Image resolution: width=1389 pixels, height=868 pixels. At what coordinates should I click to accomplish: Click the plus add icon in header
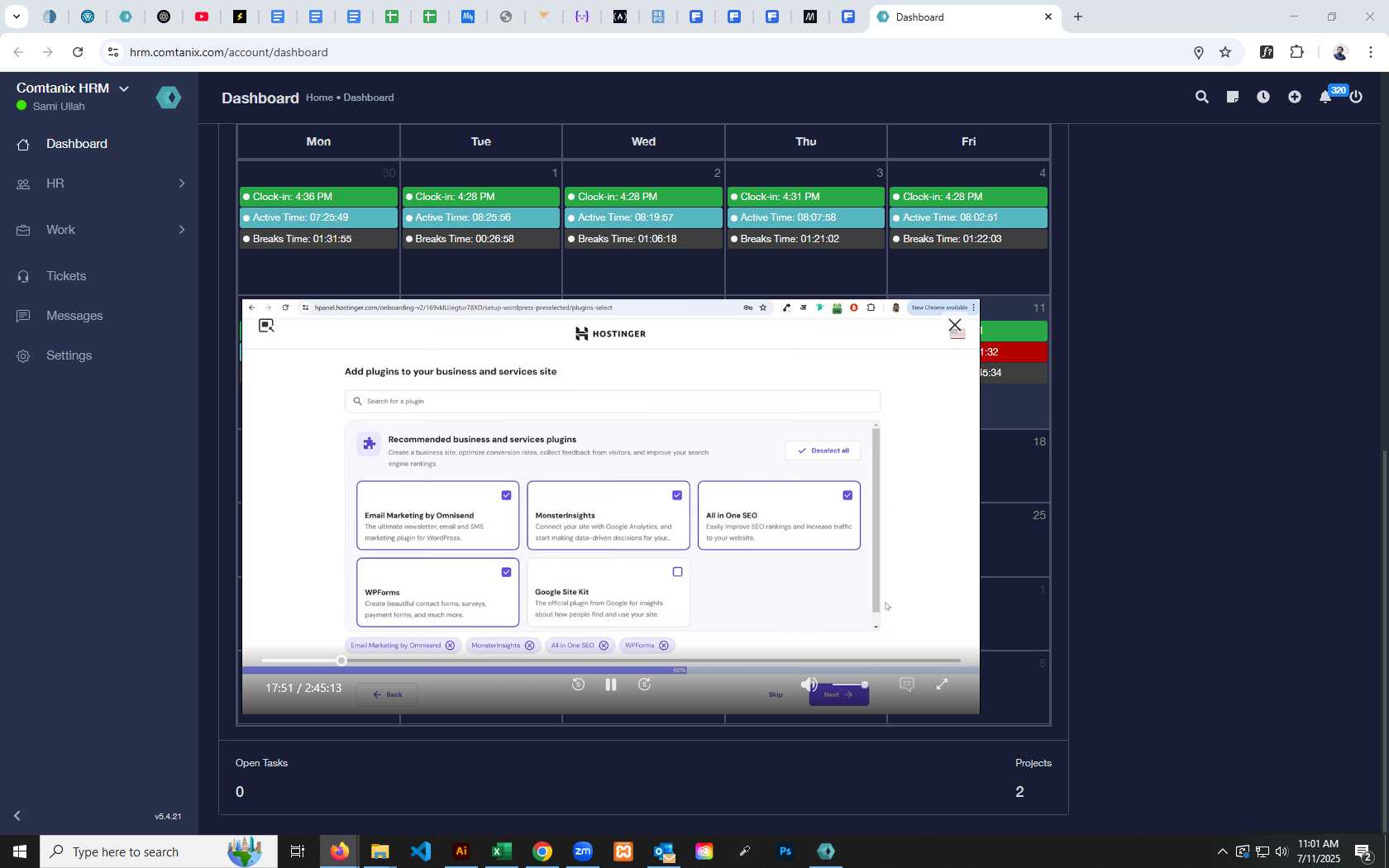coord(1294,98)
